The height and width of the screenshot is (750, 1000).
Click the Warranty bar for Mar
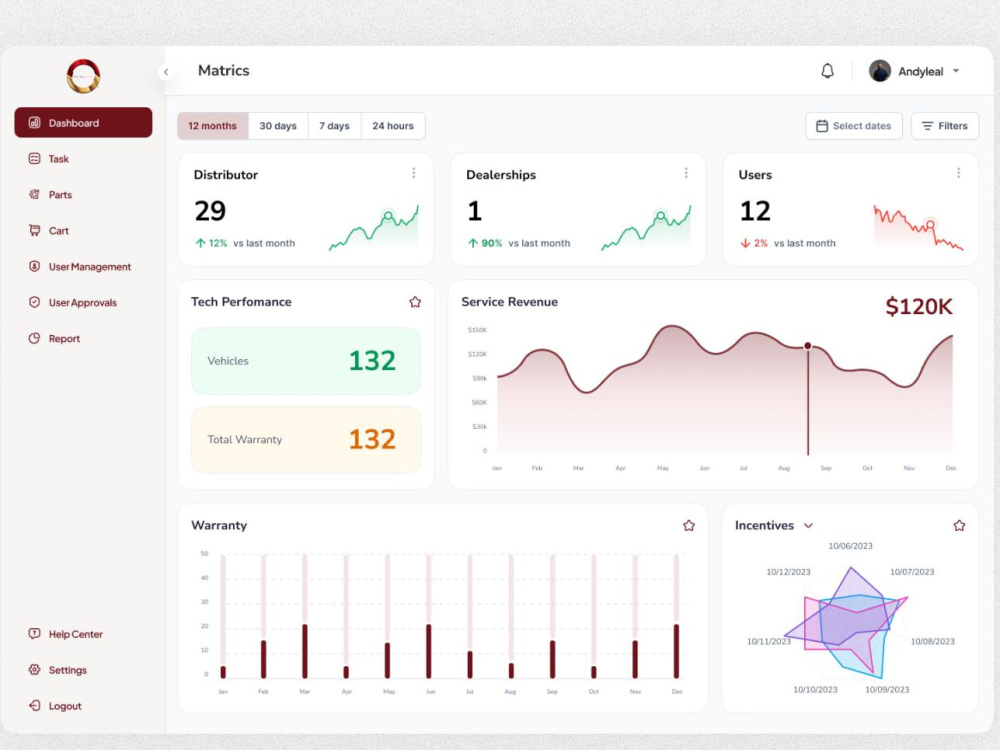[x=305, y=651]
